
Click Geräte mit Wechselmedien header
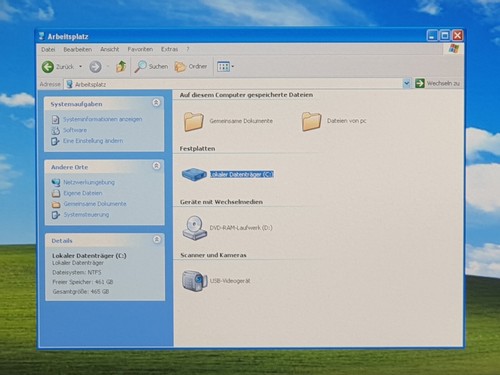pos(221,202)
